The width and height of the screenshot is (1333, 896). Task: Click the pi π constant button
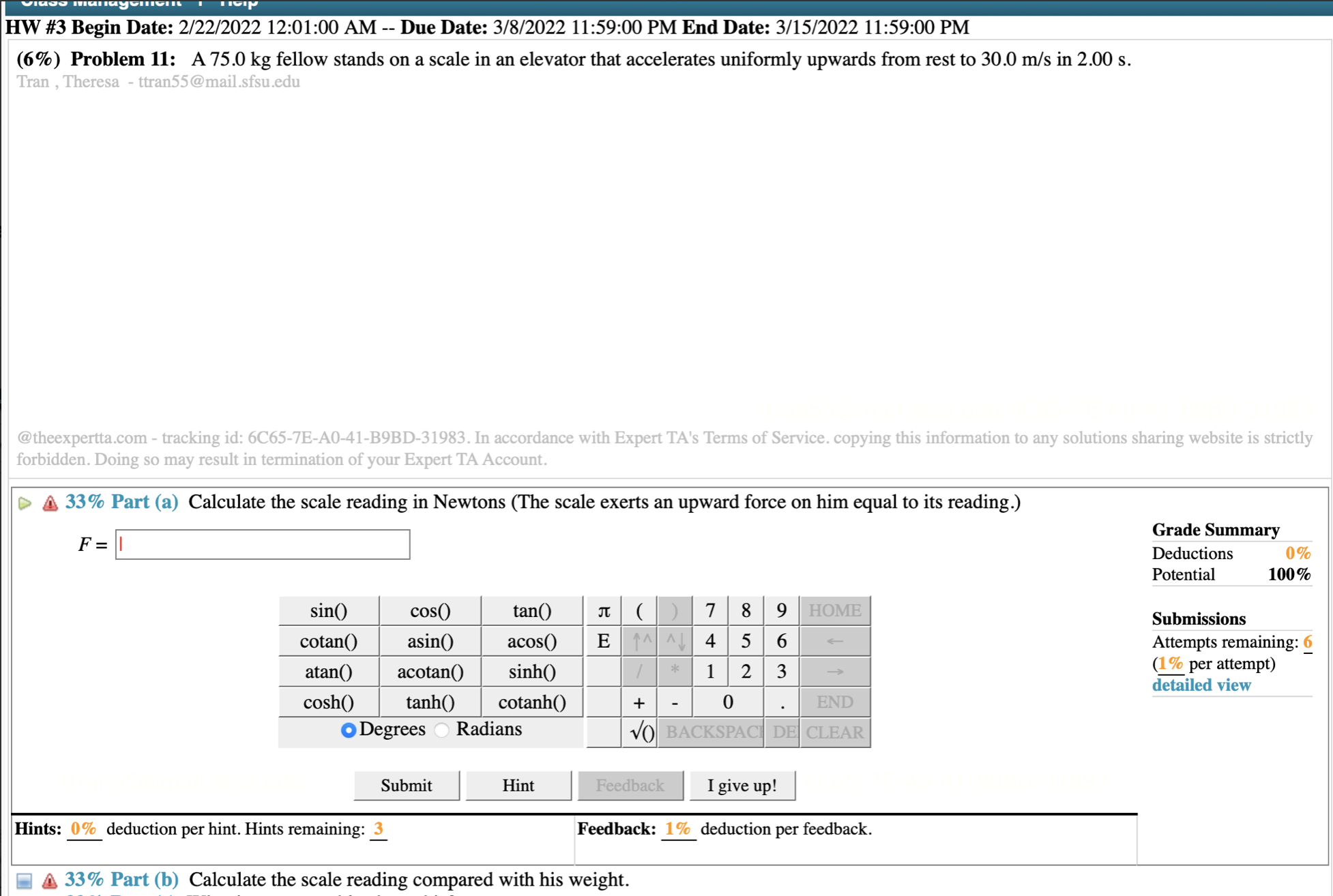pos(605,609)
